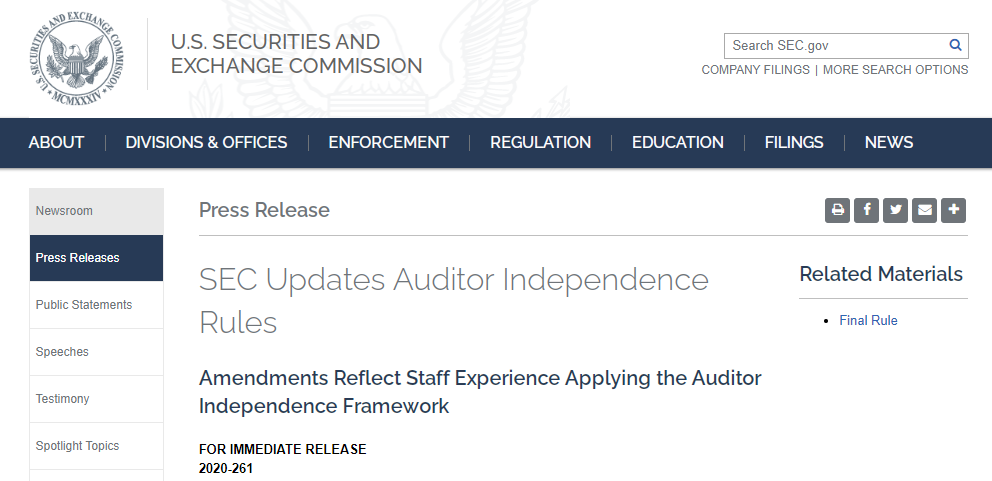Click in the Search SEC.gov field
Screen dimensions: 992x481
pyautogui.click(x=835, y=45)
